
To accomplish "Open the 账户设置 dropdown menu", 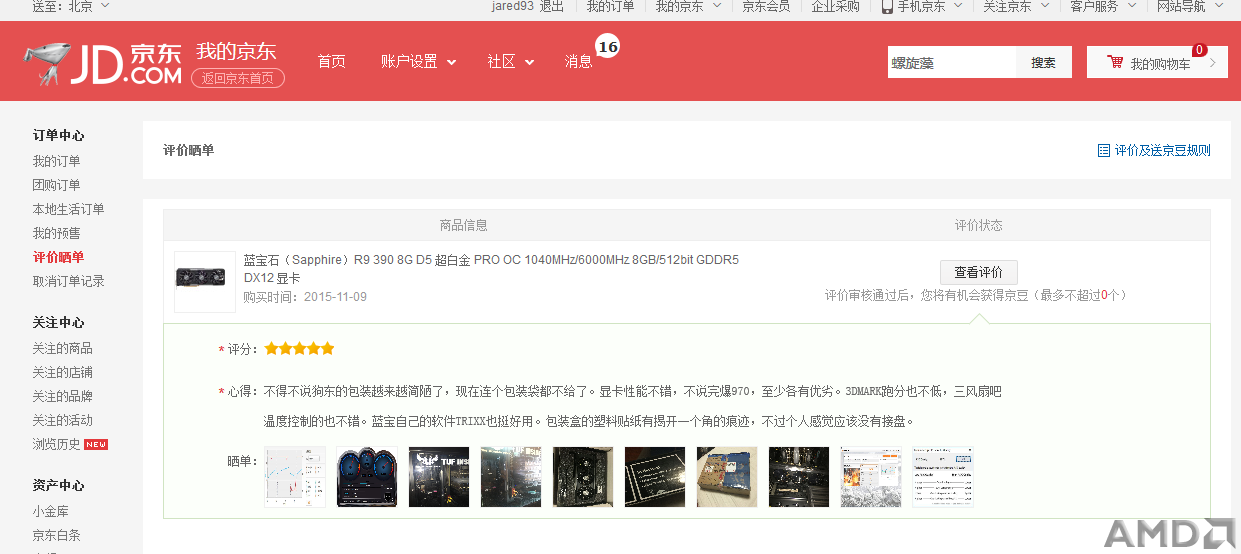I will point(418,62).
